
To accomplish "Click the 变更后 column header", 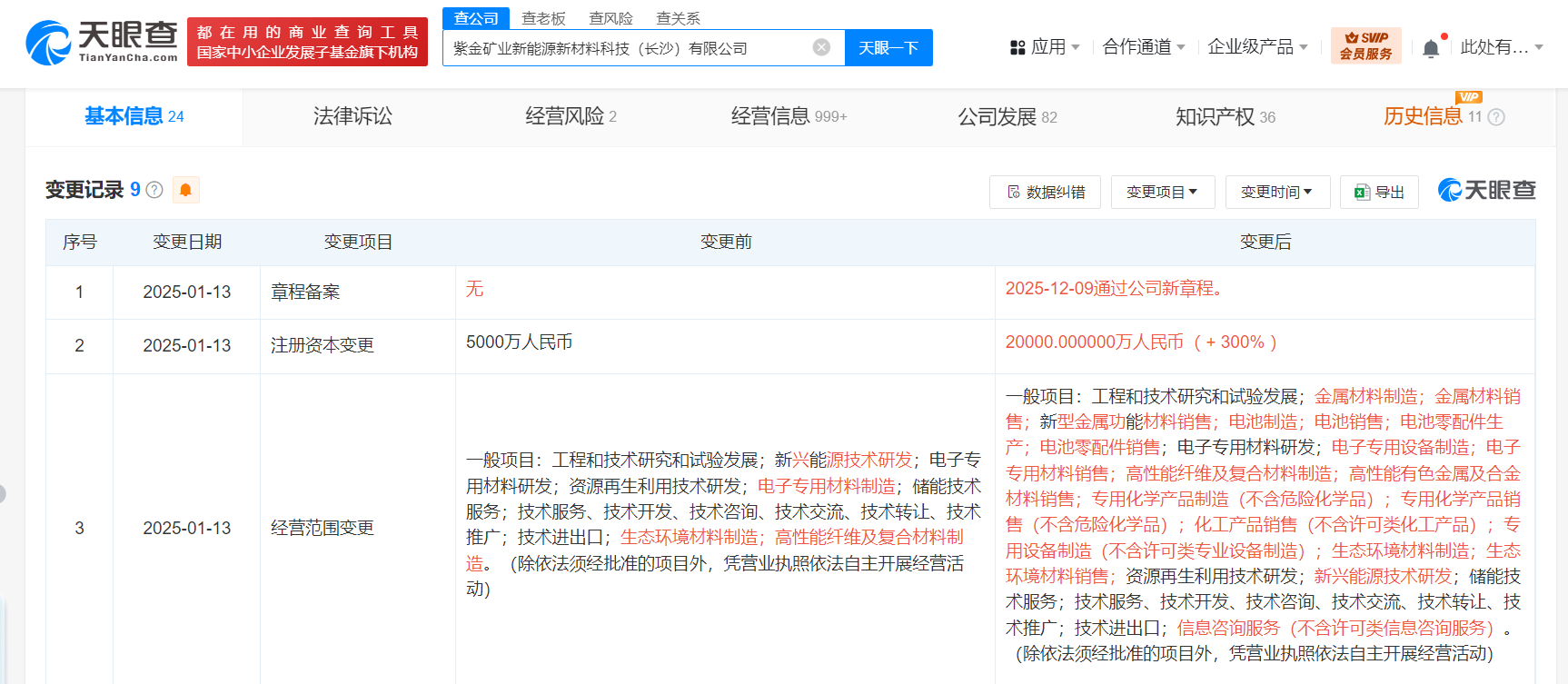I will pyautogui.click(x=1265, y=242).
